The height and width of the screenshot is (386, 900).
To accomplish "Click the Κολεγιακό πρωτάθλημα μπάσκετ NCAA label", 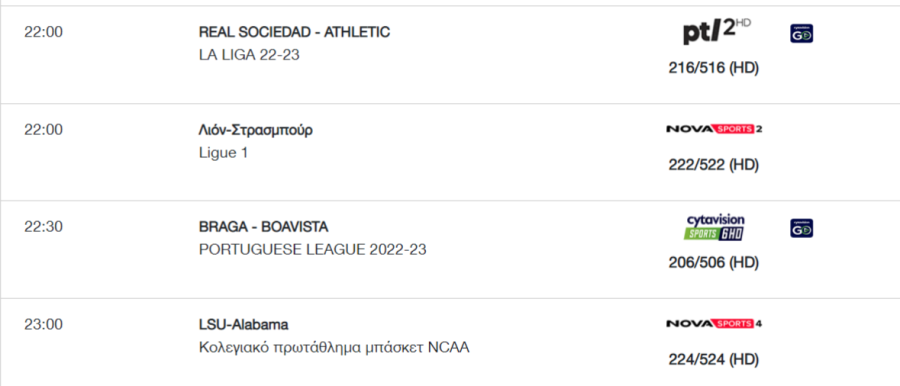I will 334,348.
